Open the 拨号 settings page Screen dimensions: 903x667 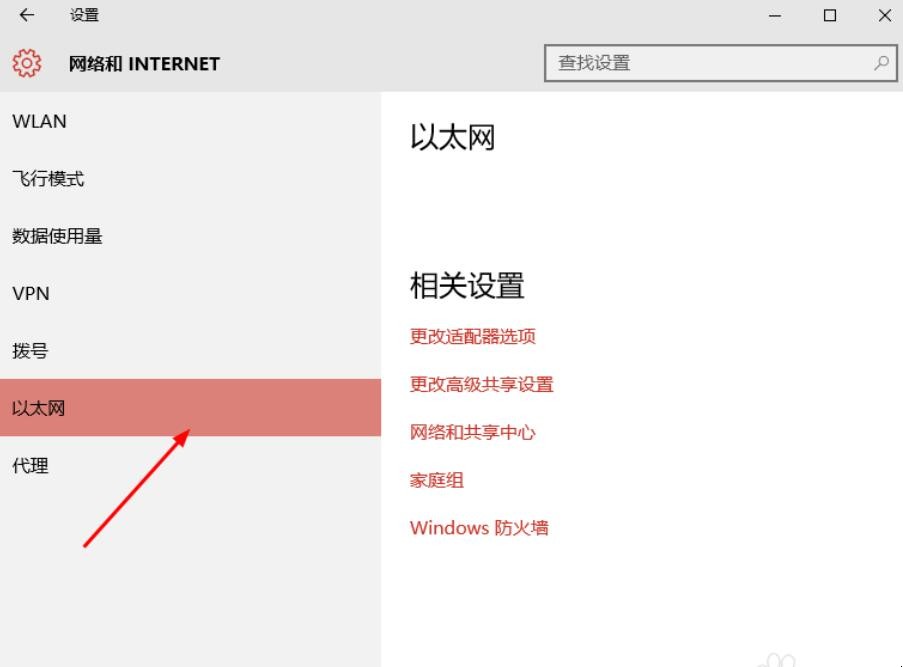point(30,351)
